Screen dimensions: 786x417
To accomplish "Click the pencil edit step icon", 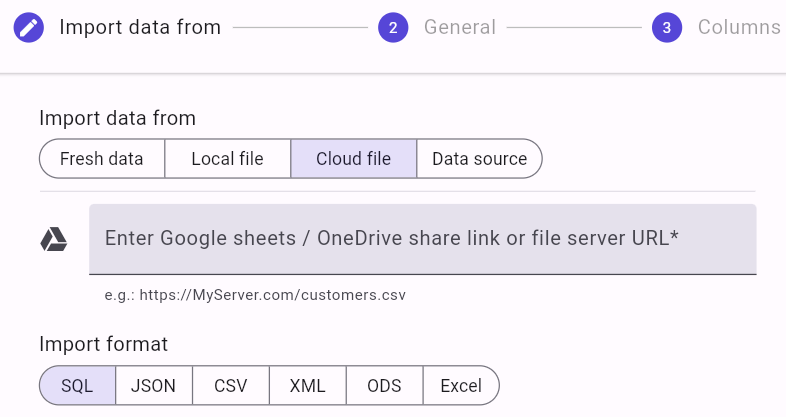I will pos(30,28).
